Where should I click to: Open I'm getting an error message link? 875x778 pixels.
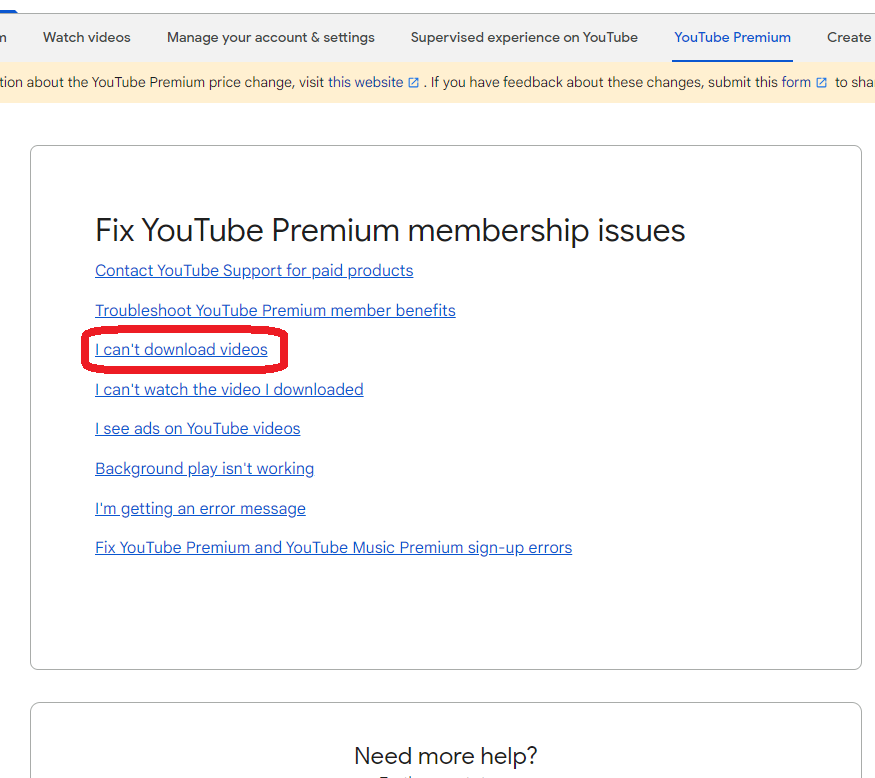tap(200, 508)
